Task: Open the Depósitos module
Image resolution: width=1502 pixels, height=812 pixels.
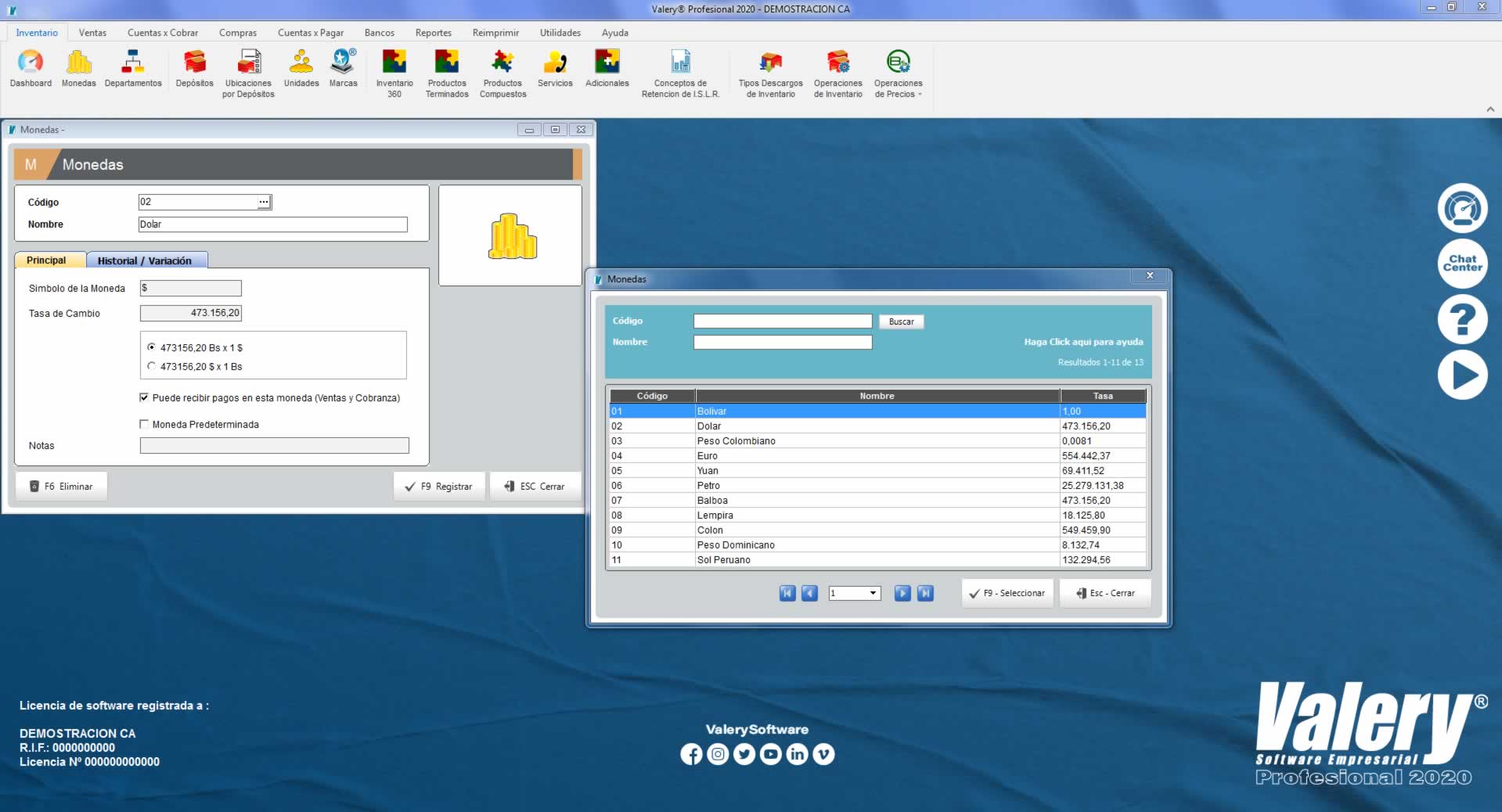Action: pos(194,69)
